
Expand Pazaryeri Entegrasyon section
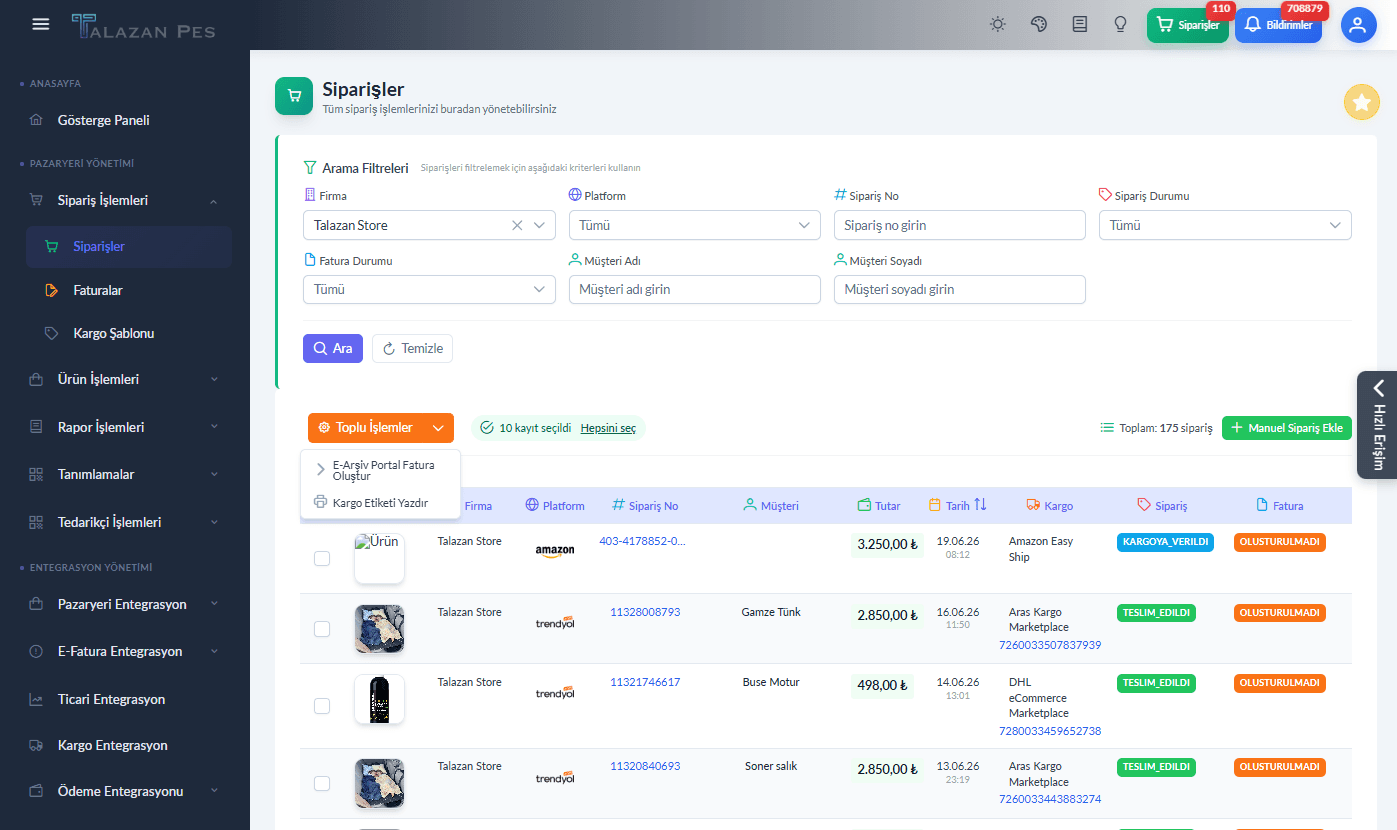125,604
